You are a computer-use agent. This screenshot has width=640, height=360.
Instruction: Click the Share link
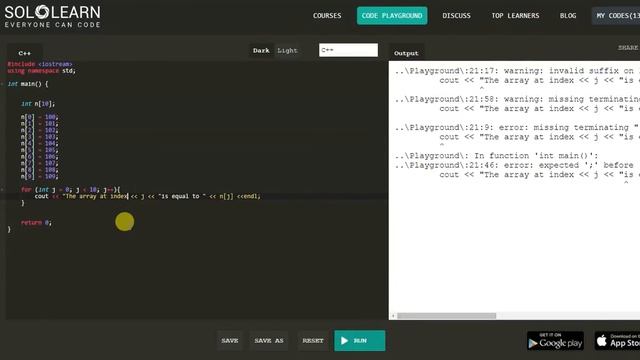pos(628,47)
